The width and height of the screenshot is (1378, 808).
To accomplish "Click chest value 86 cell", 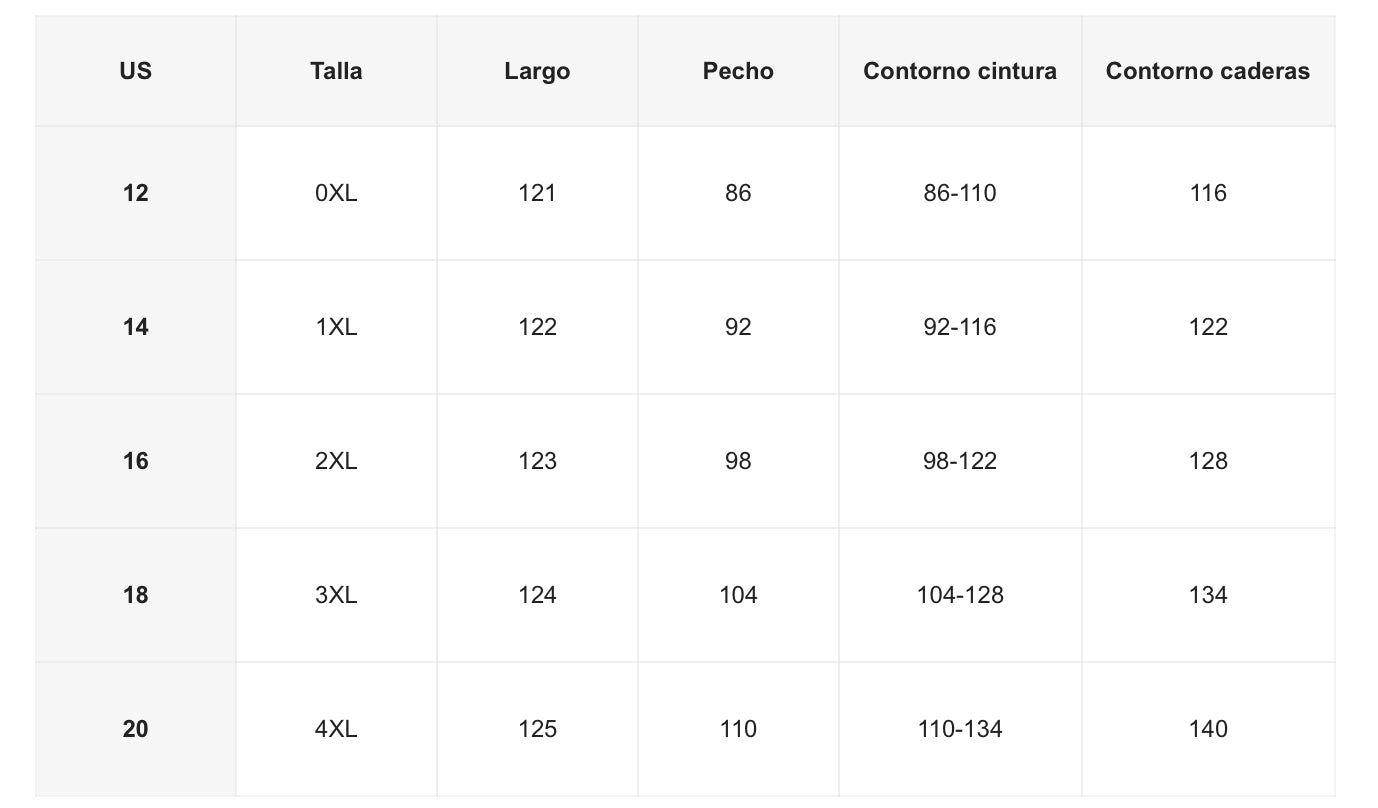I will pos(738,193).
